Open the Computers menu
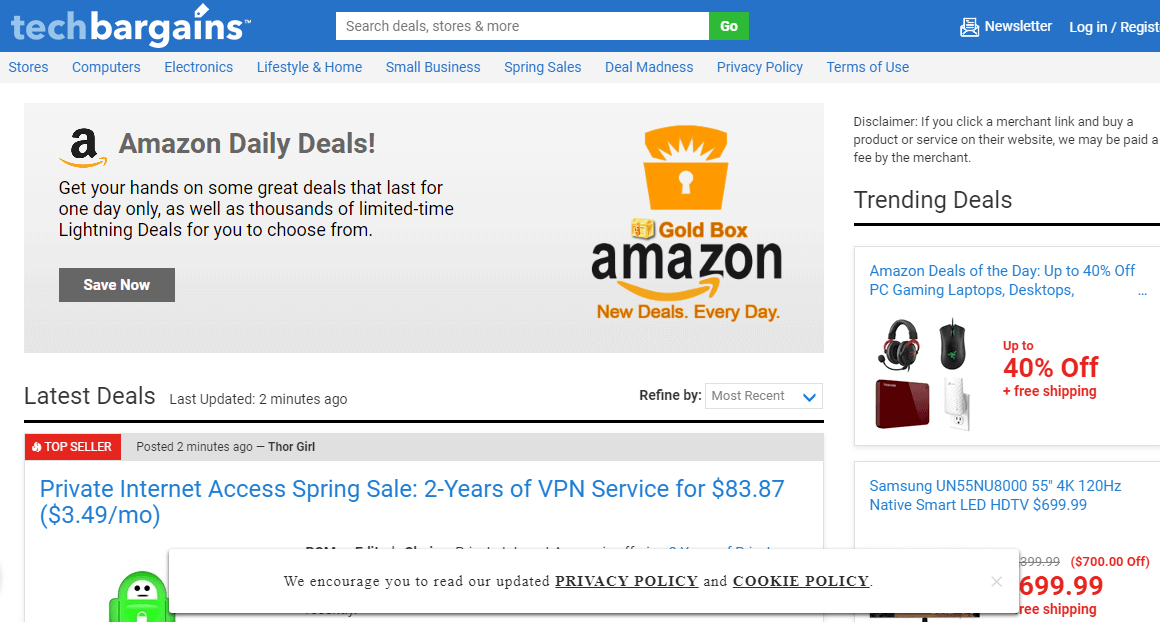The width and height of the screenshot is (1160, 622). click(x=106, y=67)
